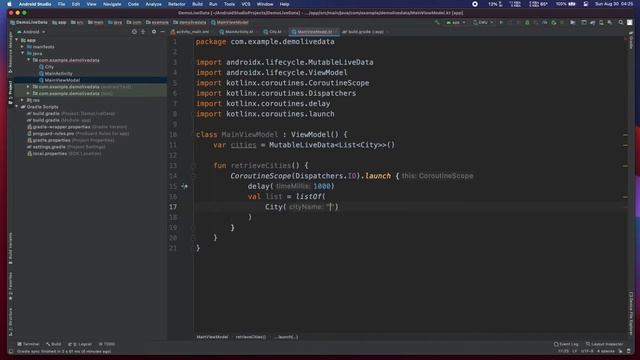Click the tool window quick-access icon bottom-left
Image resolution: width=640 pixels, height=360 pixels.
pyautogui.click(x=11, y=351)
